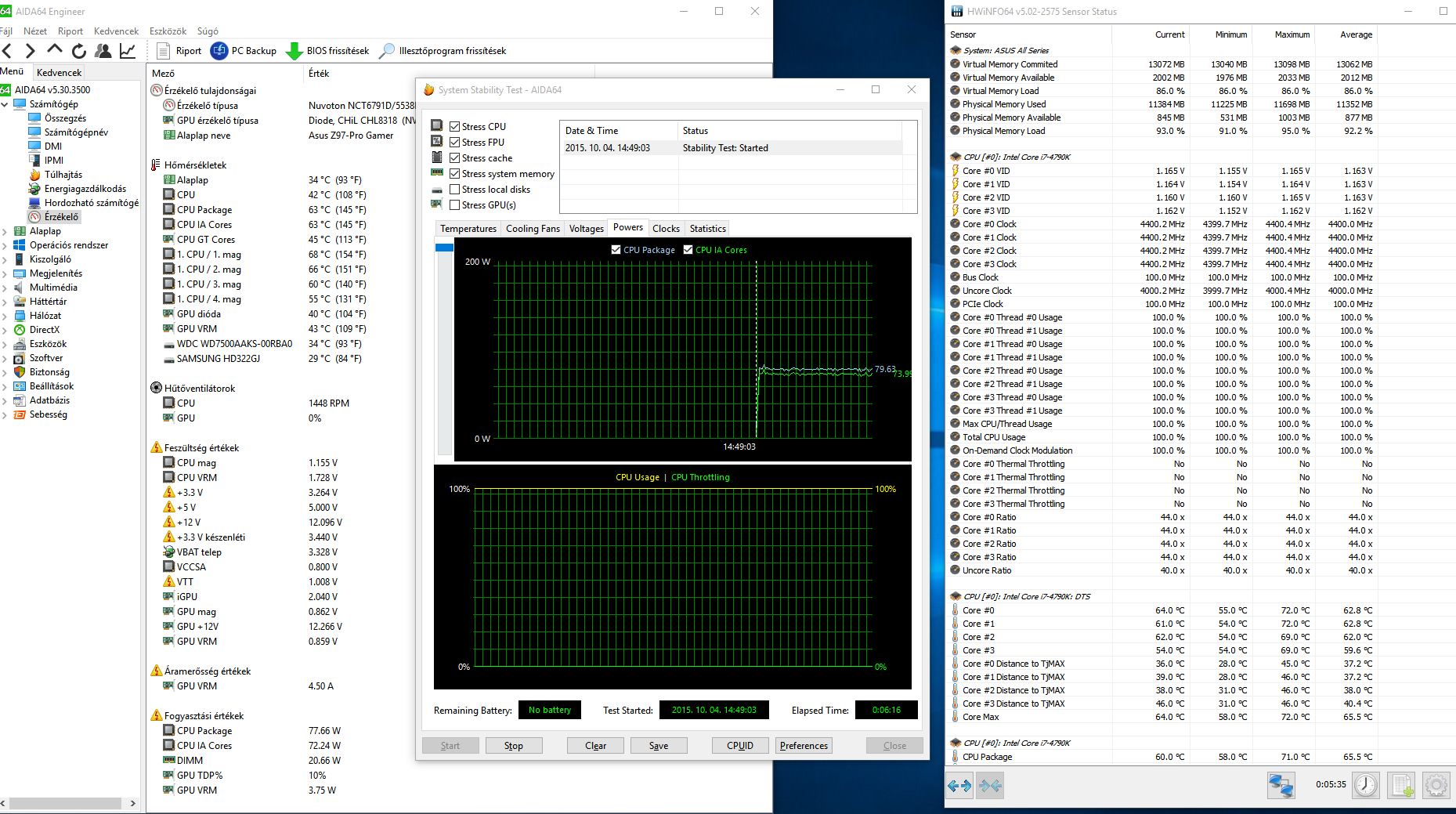Viewport: 1456px width, 814px height.
Task: Click Illesztőprogram frissítések search button
Action: pyautogui.click(x=443, y=51)
